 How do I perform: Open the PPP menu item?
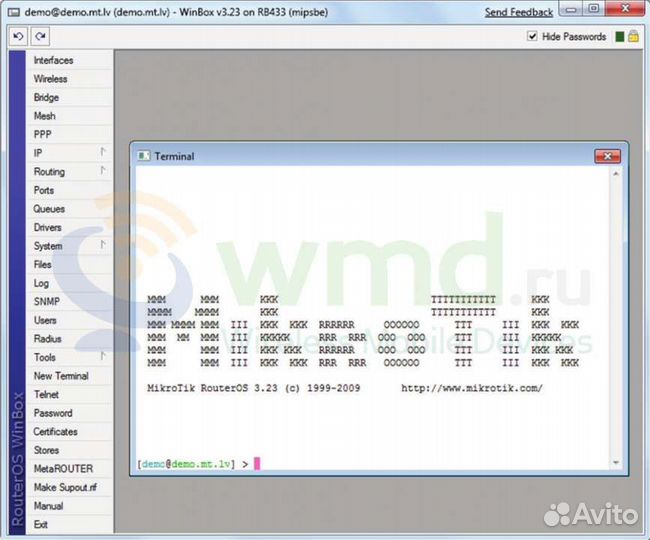(x=69, y=135)
